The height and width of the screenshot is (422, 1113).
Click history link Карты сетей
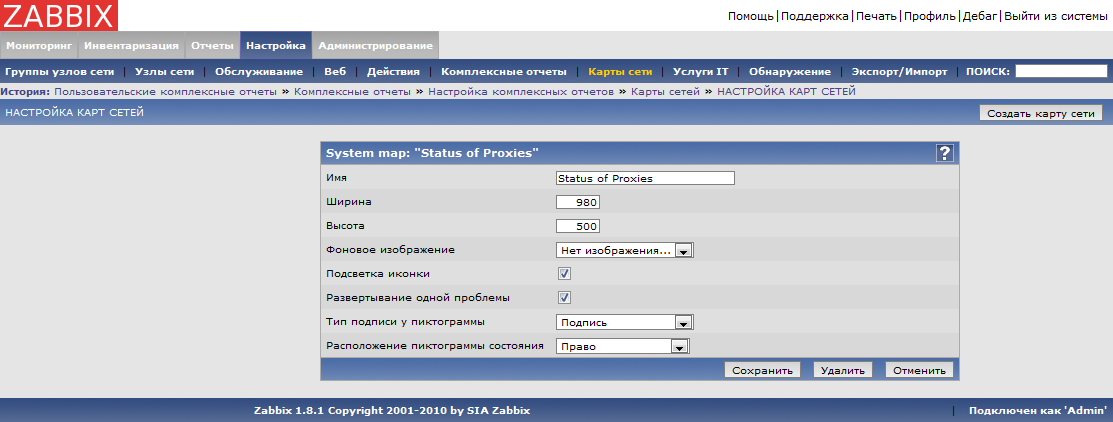tap(665, 92)
